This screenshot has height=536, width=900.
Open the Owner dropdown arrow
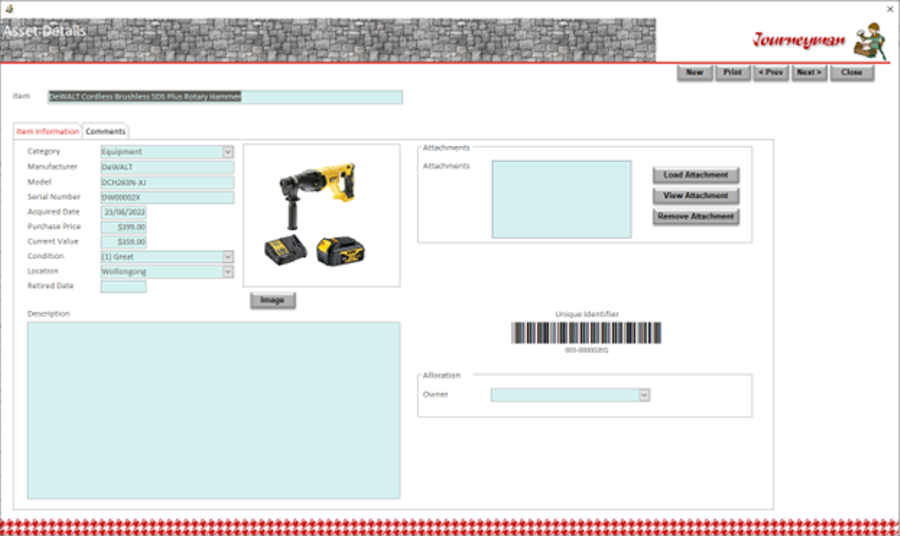coord(644,395)
